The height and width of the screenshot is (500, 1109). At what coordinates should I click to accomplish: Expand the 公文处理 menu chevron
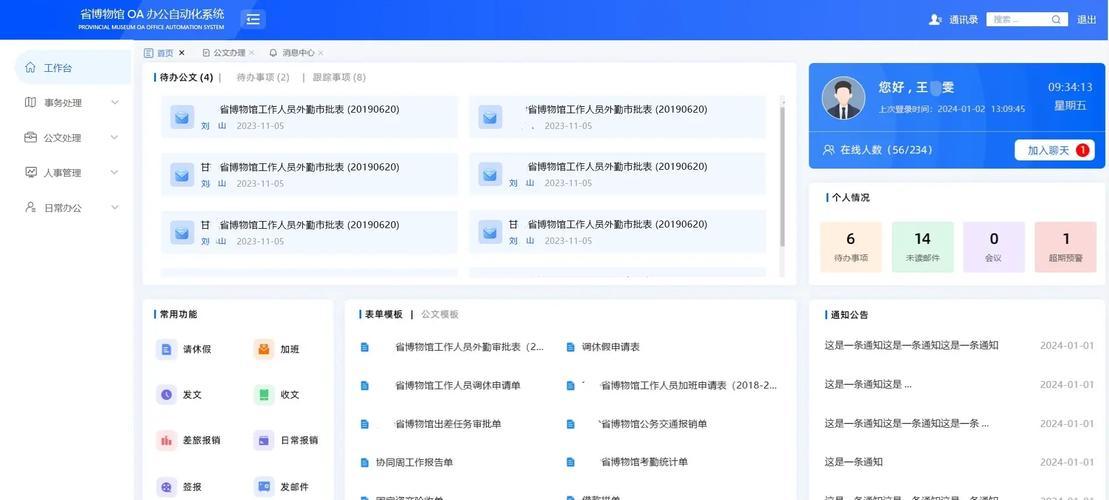[115, 137]
